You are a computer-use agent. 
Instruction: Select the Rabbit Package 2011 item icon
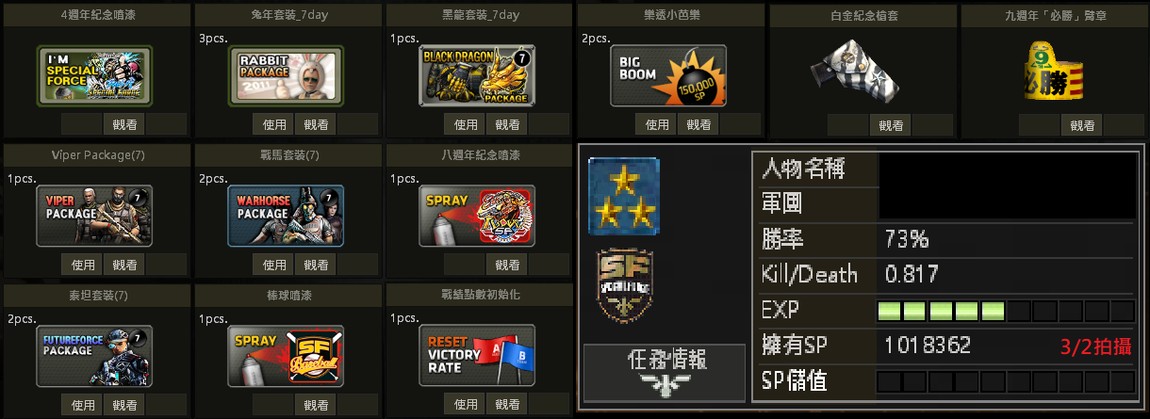[286, 76]
